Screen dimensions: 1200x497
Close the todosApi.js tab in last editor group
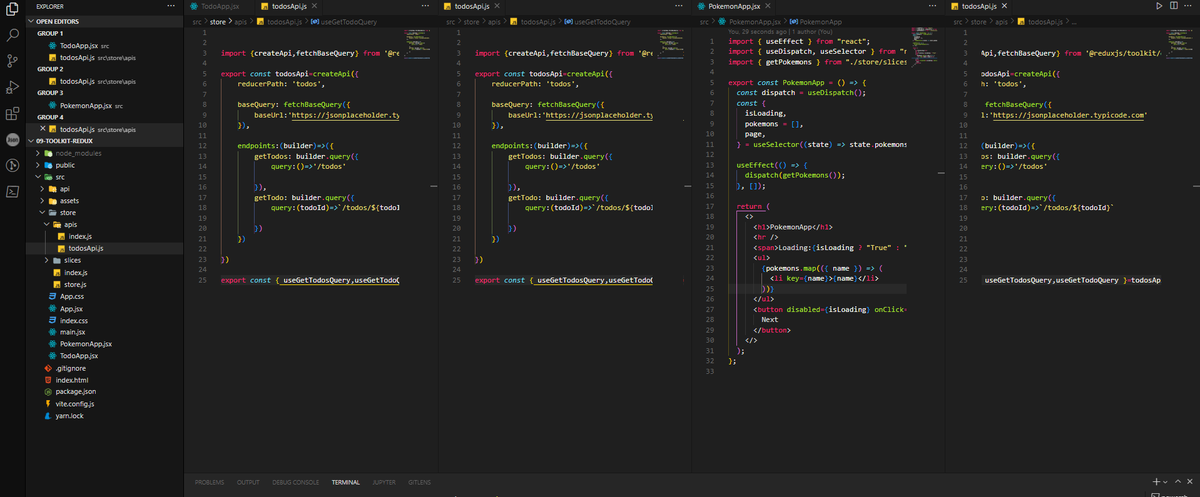click(x=1005, y=7)
